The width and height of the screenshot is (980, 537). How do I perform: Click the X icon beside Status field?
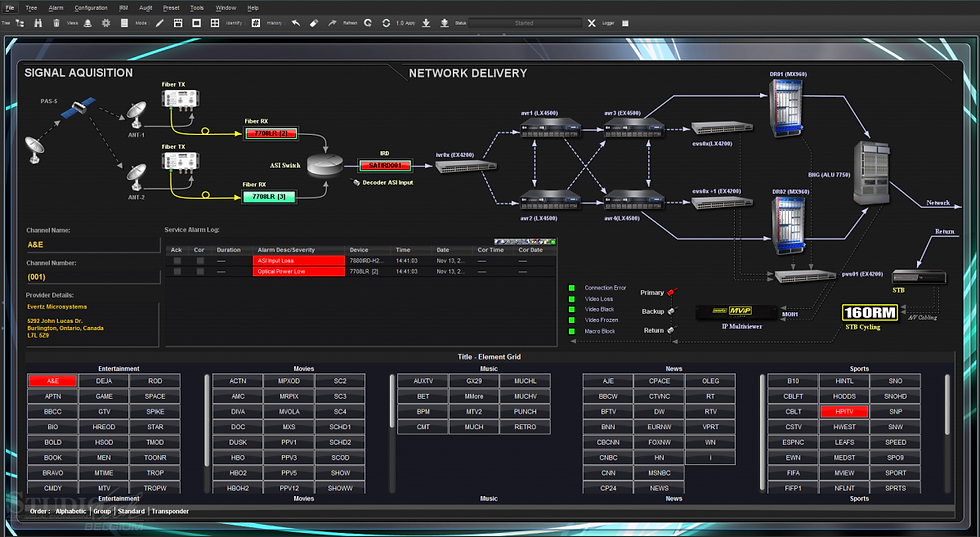tap(591, 23)
